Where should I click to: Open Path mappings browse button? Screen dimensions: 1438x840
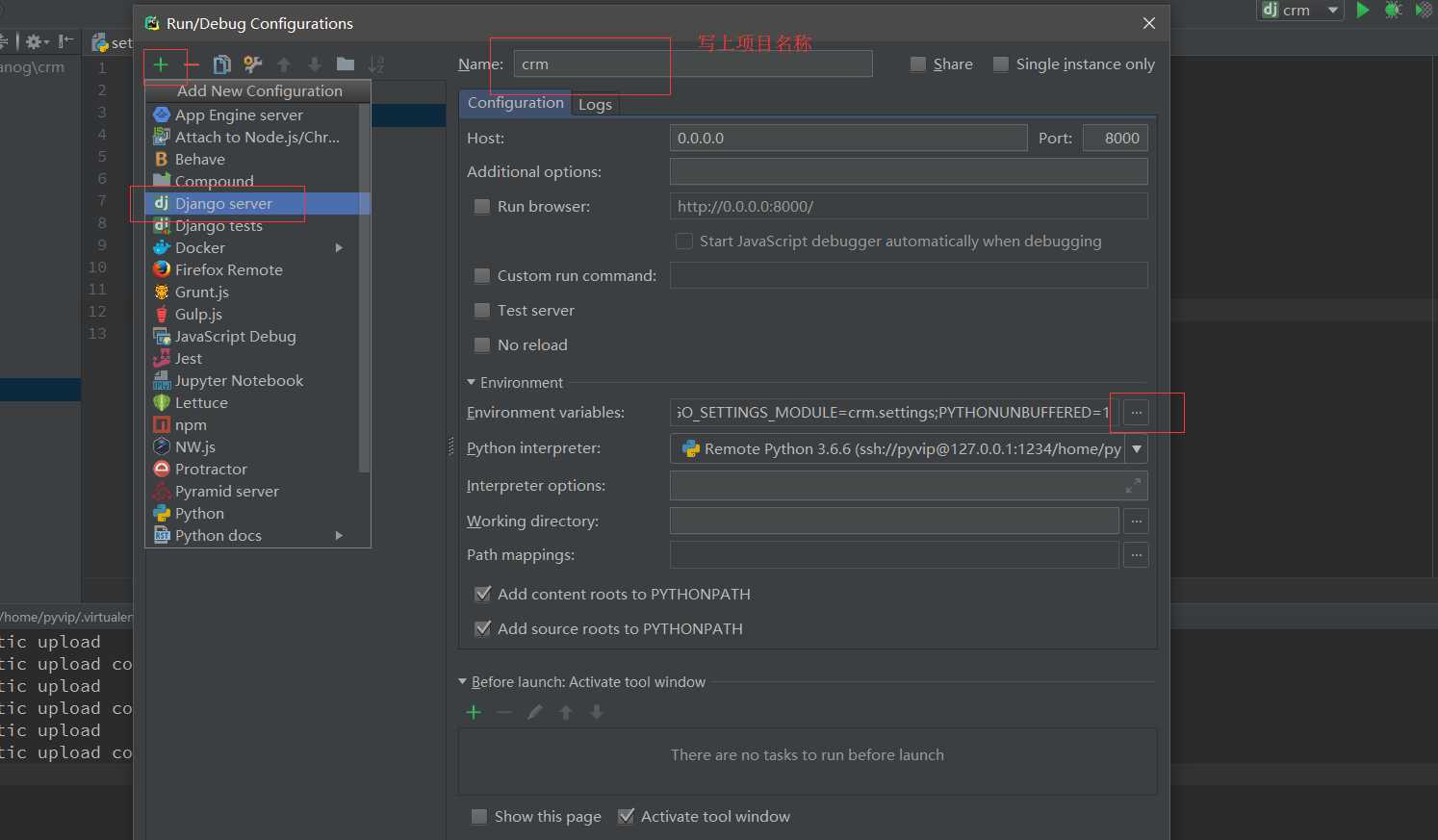[x=1137, y=555]
